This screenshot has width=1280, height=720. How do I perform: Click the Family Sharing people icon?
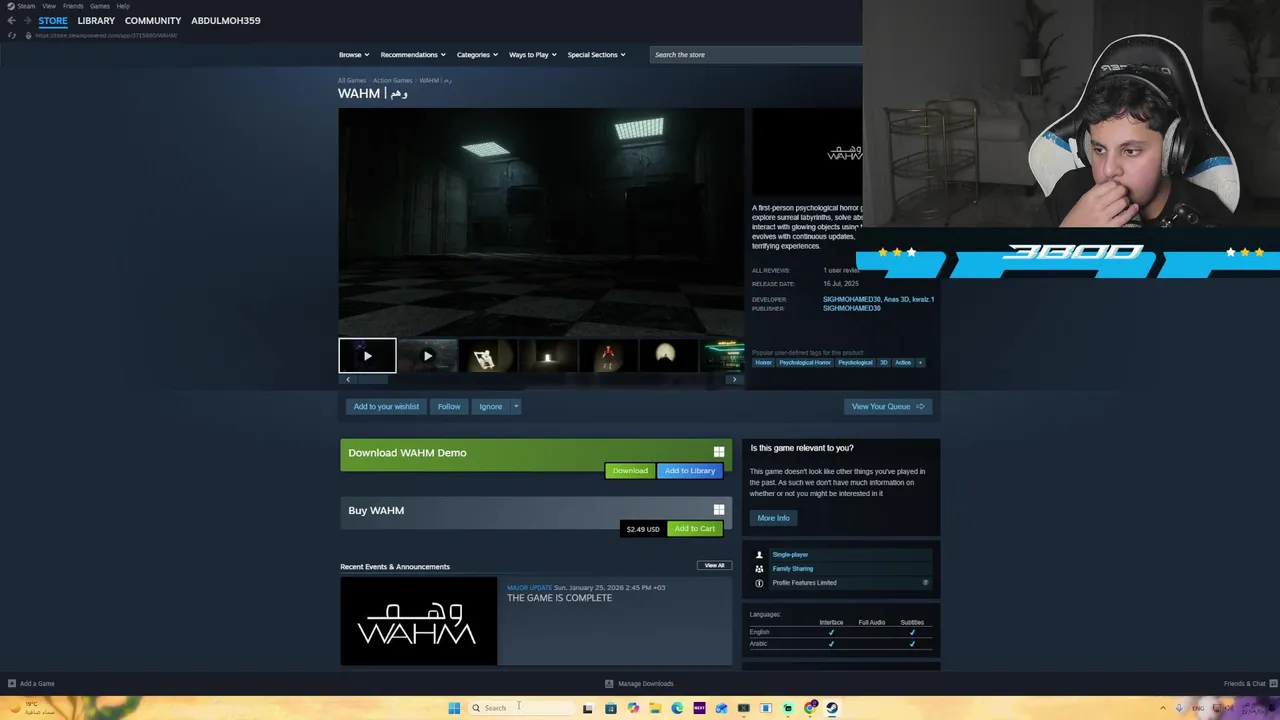[x=759, y=569]
